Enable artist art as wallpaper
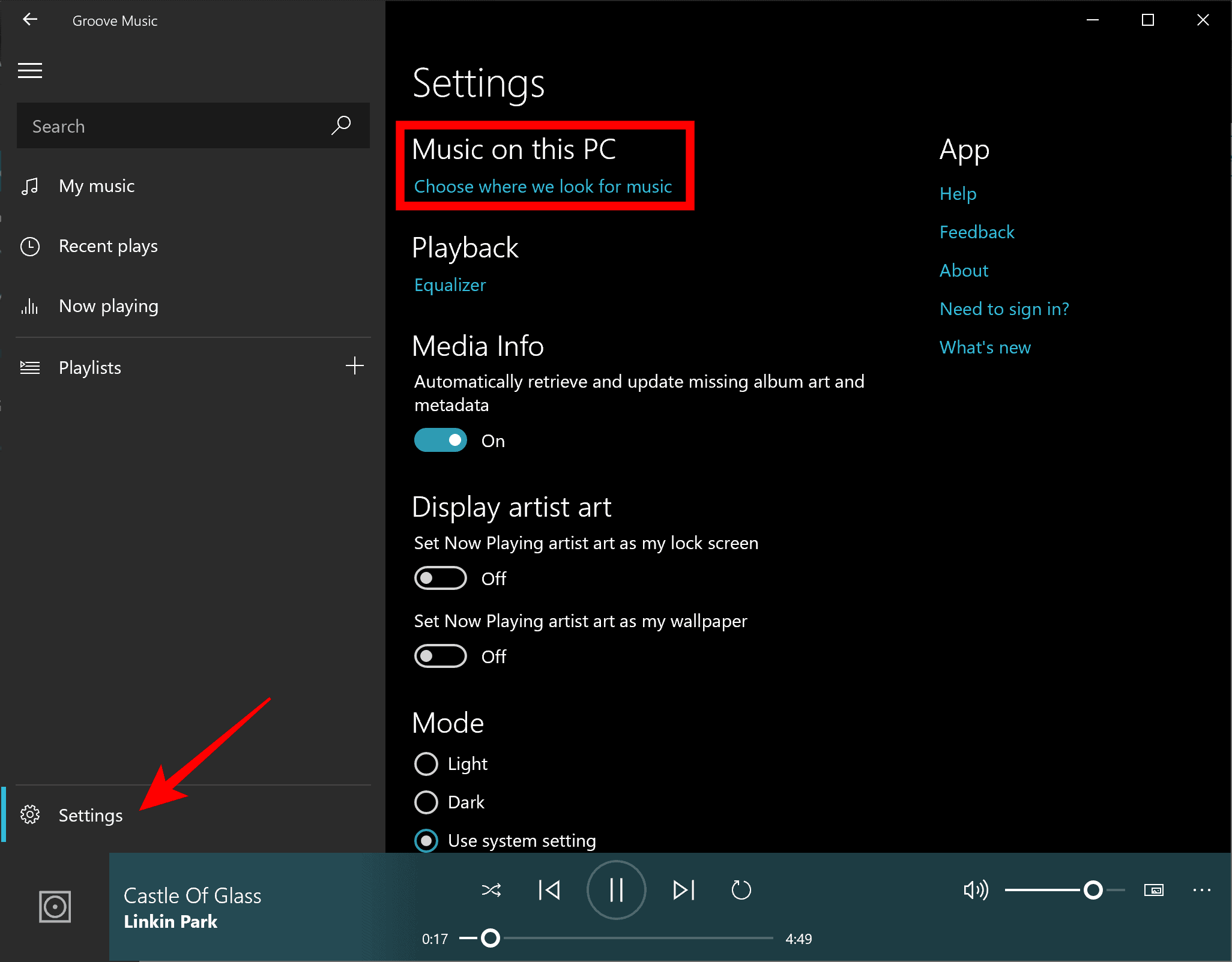This screenshot has height=962, width=1232. pyautogui.click(x=441, y=657)
